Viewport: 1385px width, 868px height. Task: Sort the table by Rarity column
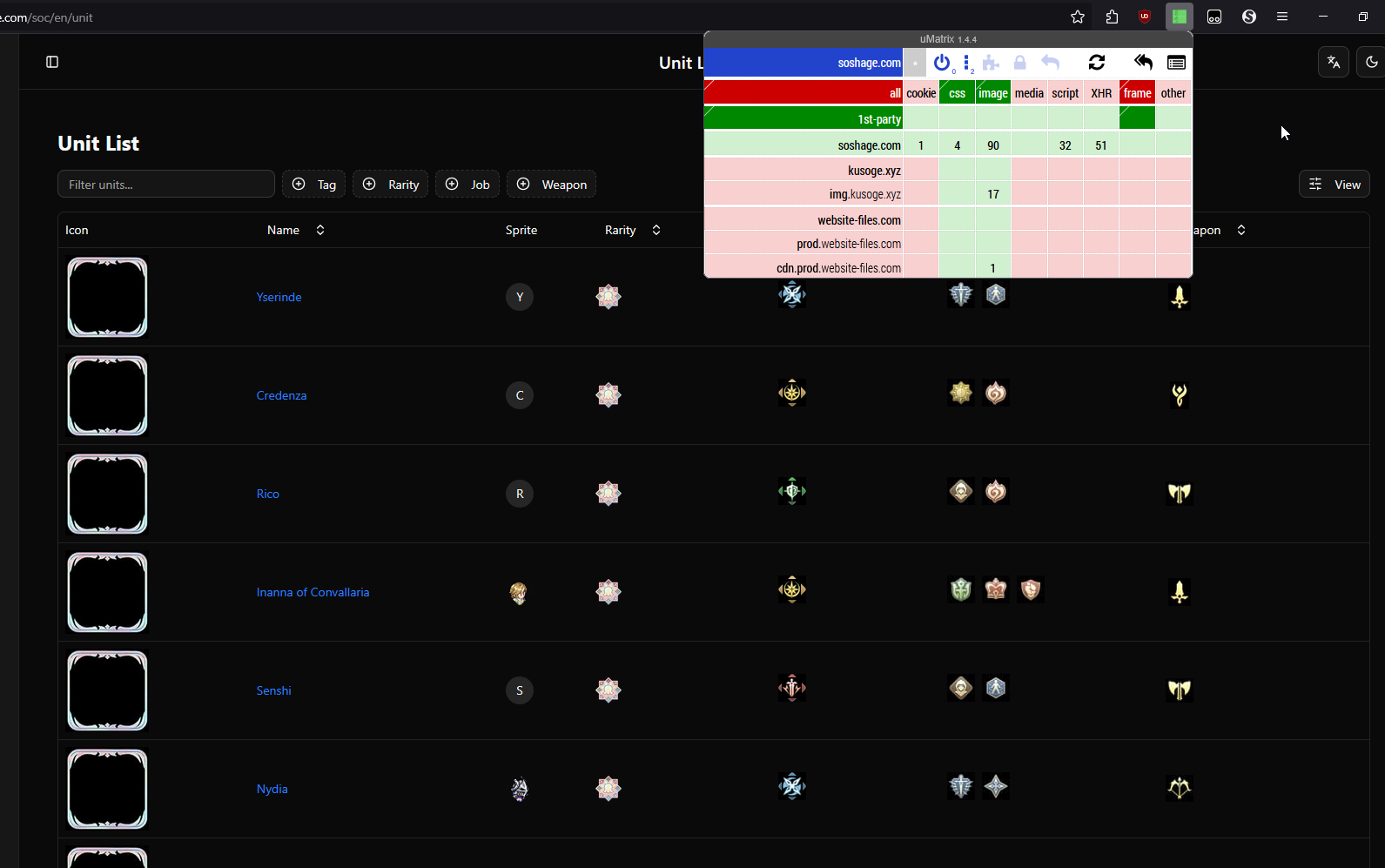coord(633,230)
